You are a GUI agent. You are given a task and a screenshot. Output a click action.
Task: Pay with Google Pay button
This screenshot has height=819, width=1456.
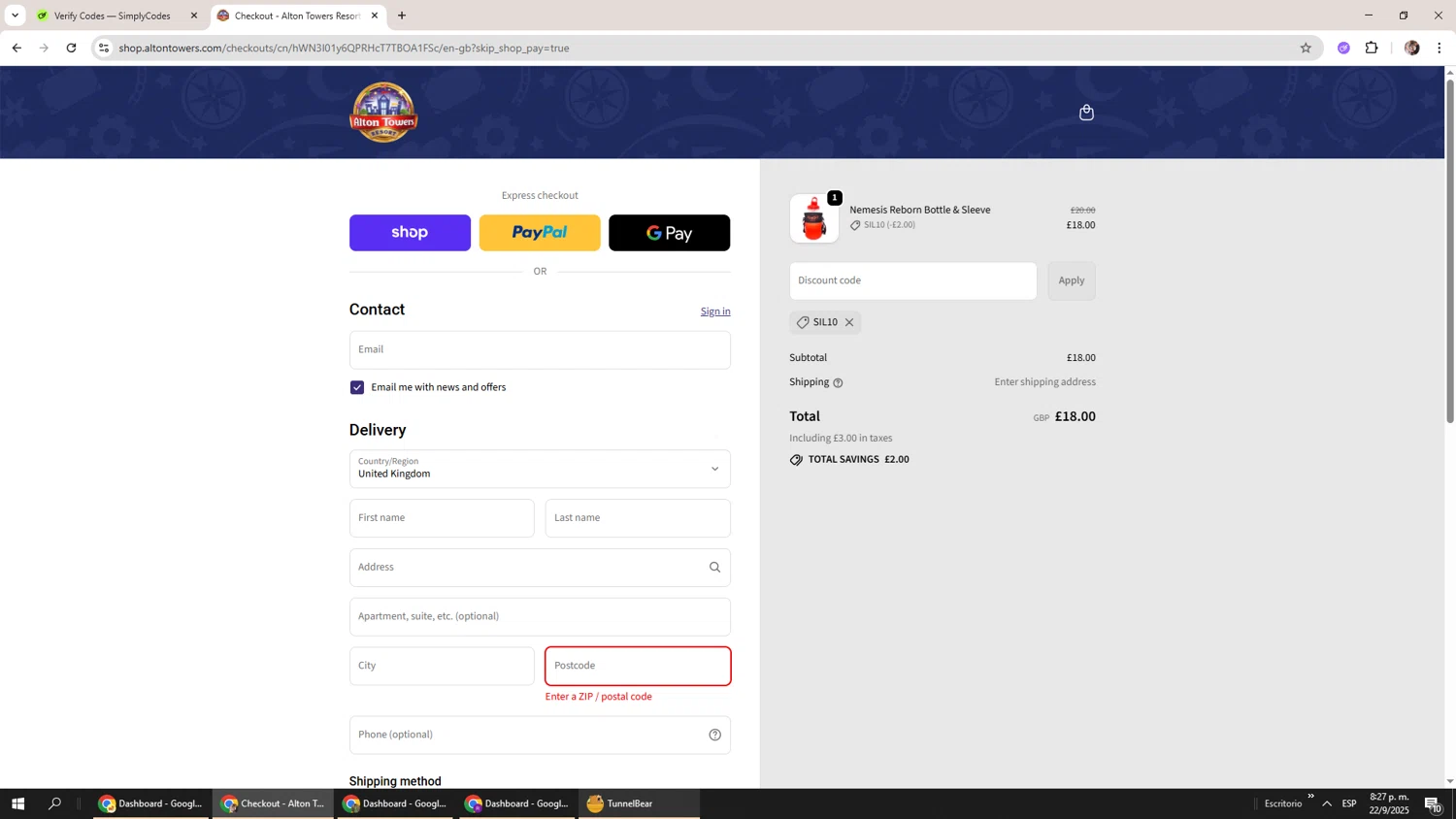coord(669,233)
